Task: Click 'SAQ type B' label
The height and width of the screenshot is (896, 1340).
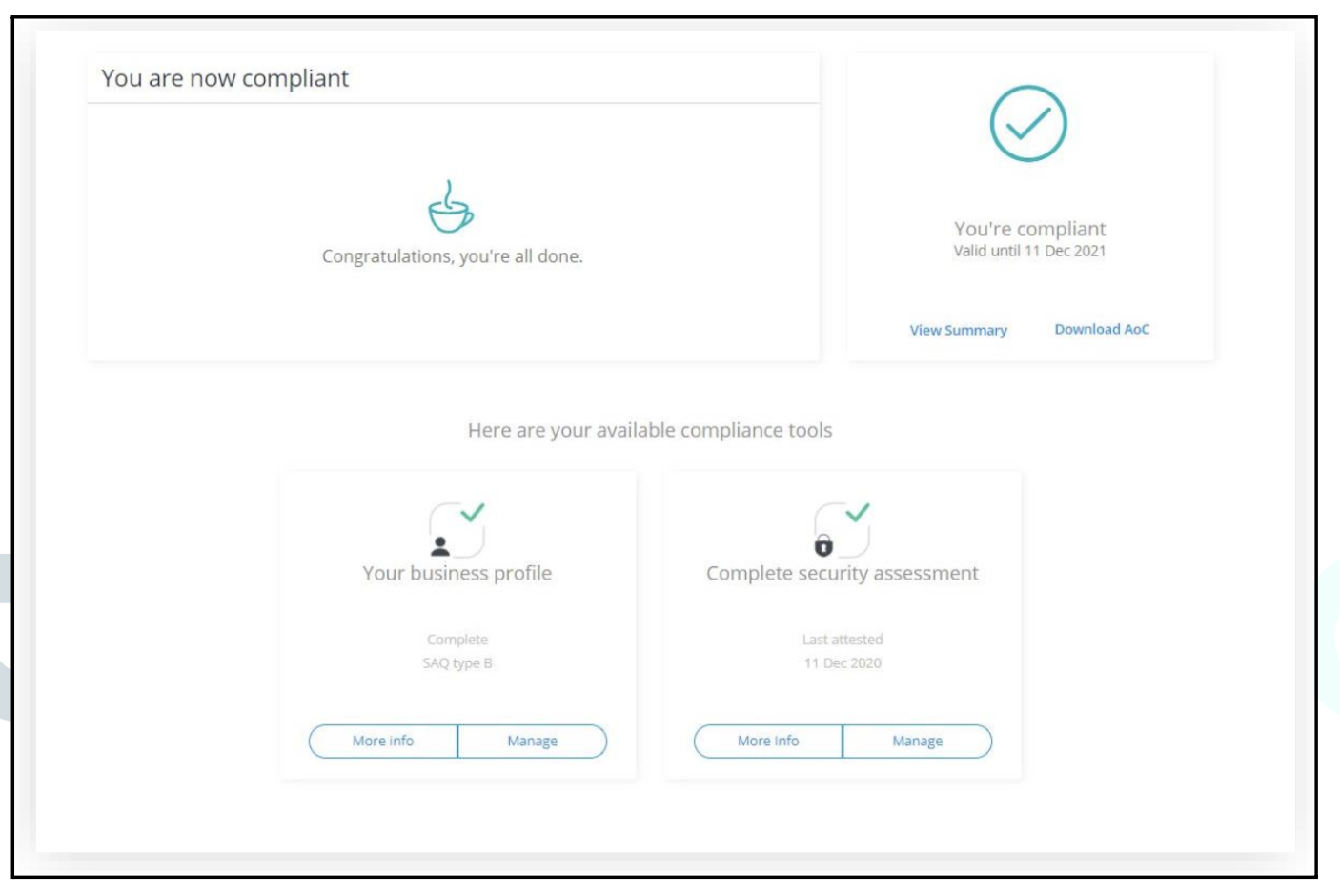Action: tap(457, 663)
